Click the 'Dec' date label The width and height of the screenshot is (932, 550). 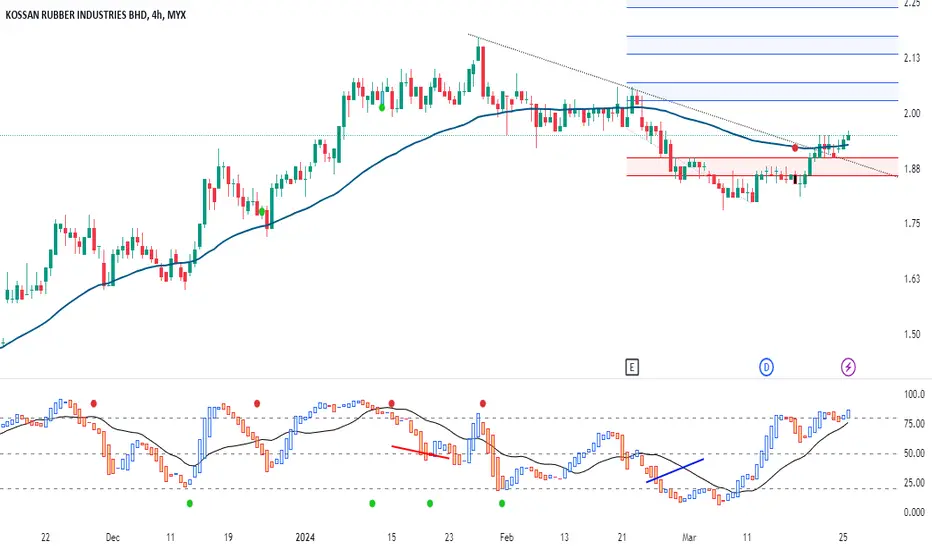point(112,538)
